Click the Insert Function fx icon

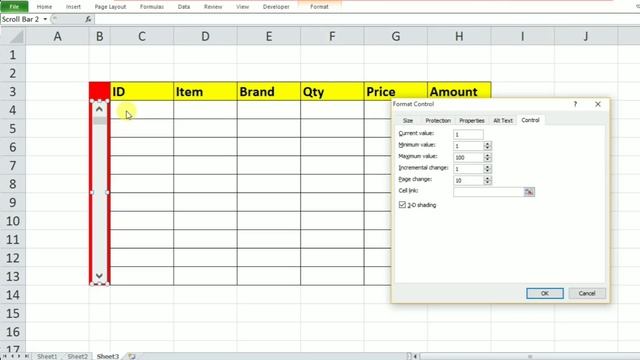[88, 19]
